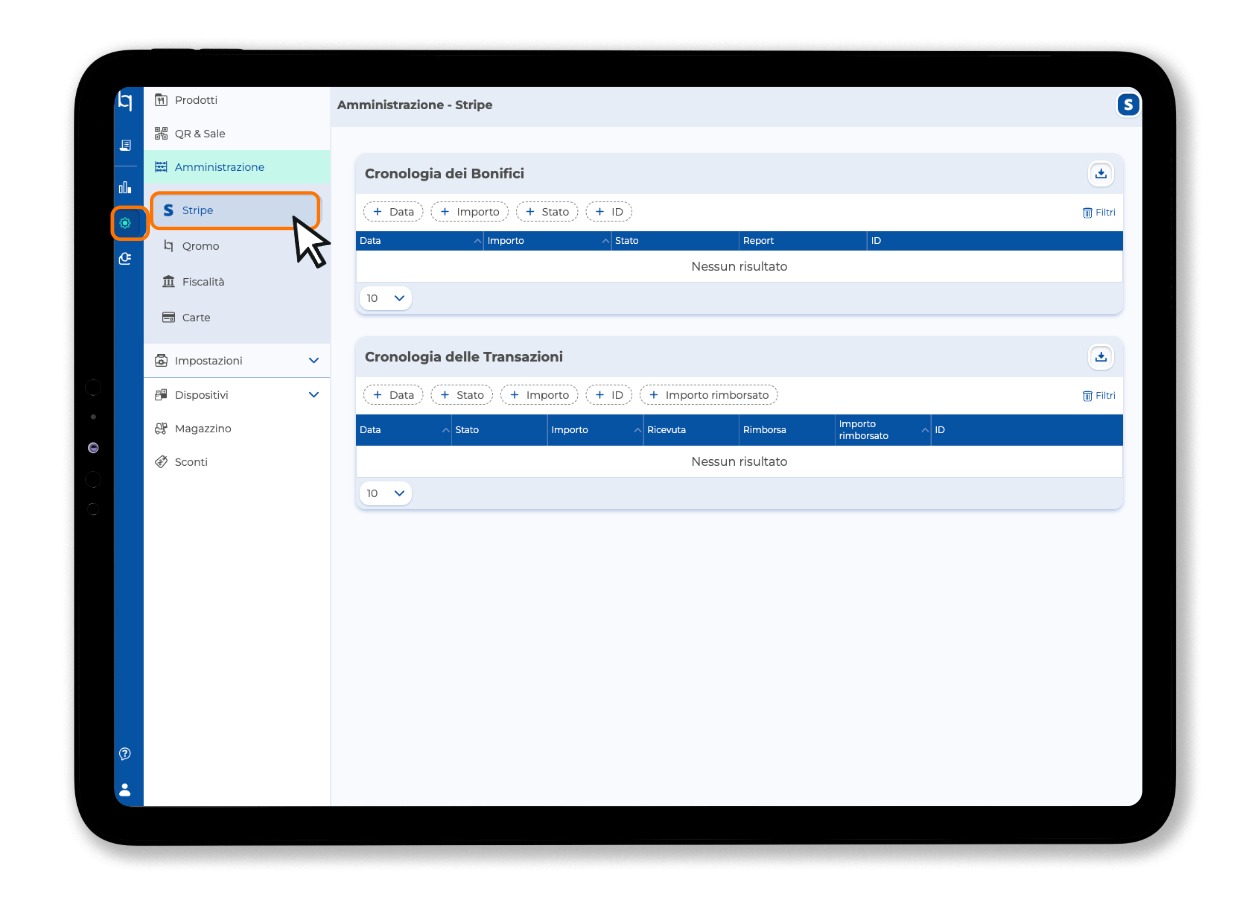Sort Bonifici table by Data column

420,241
